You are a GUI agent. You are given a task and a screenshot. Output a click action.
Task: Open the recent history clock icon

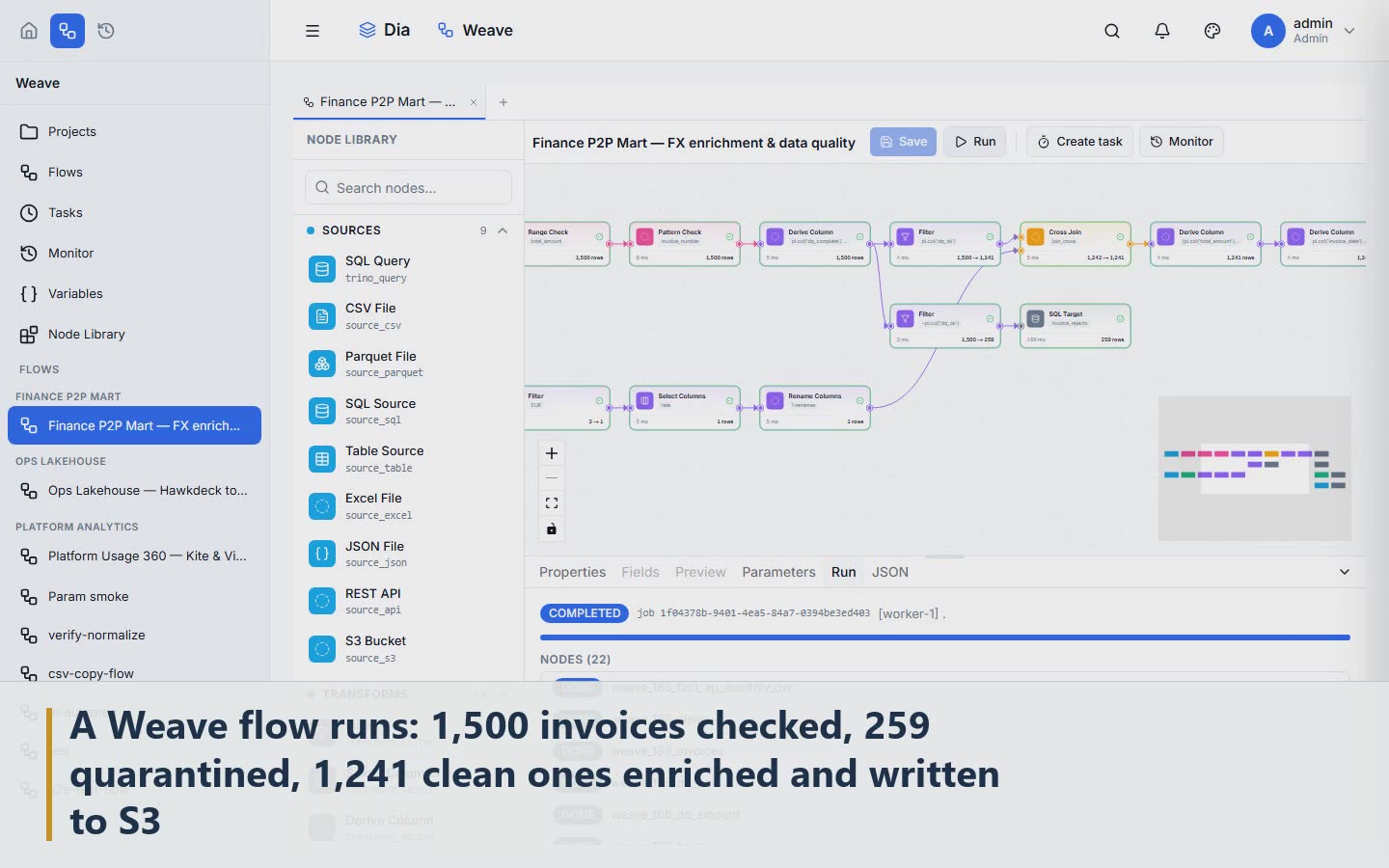106,31
